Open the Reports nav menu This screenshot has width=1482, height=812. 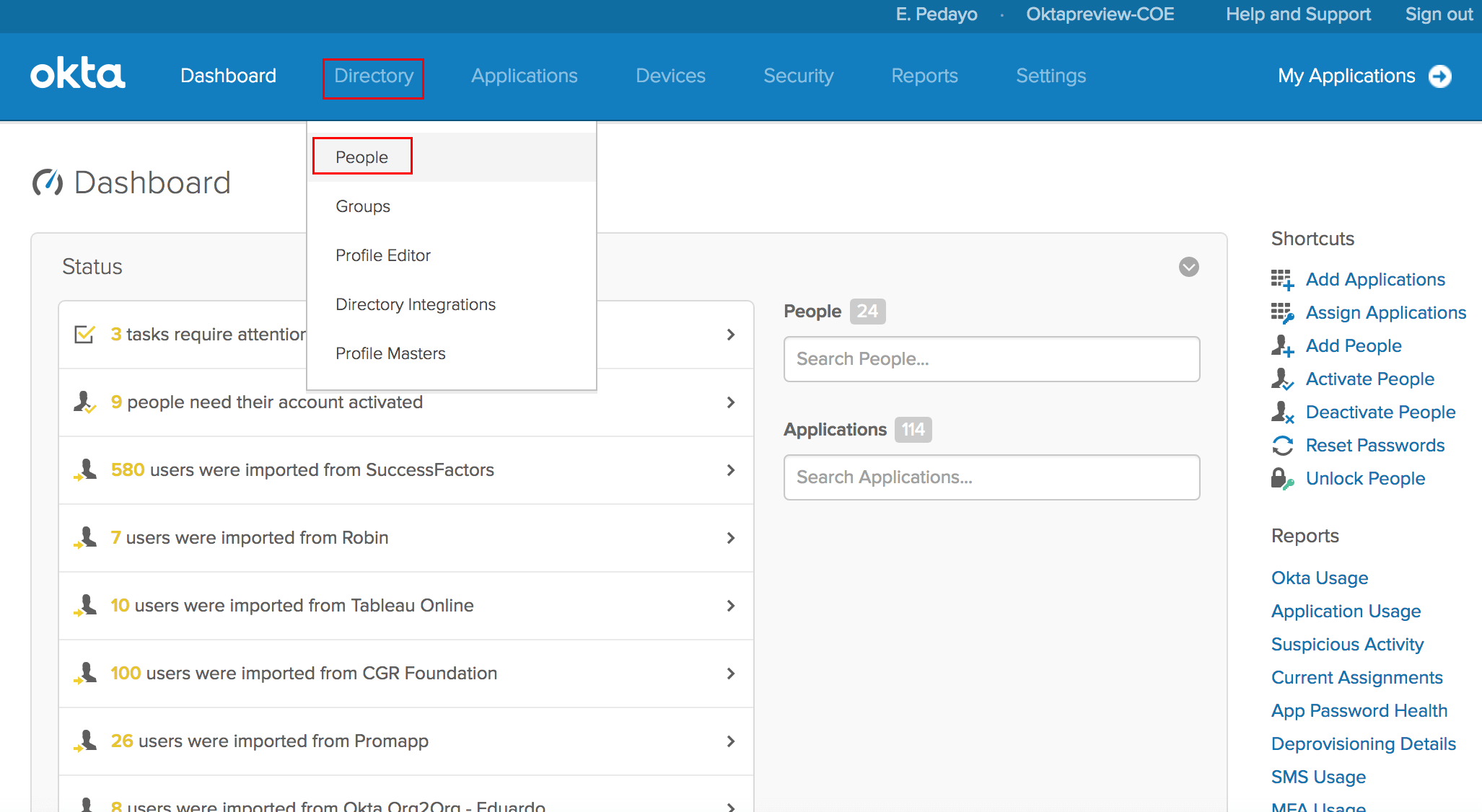click(x=924, y=76)
